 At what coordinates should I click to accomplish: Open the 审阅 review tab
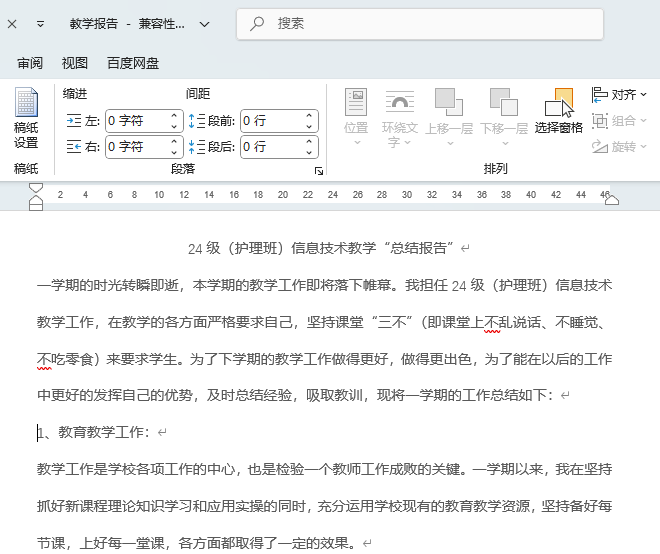[30, 63]
